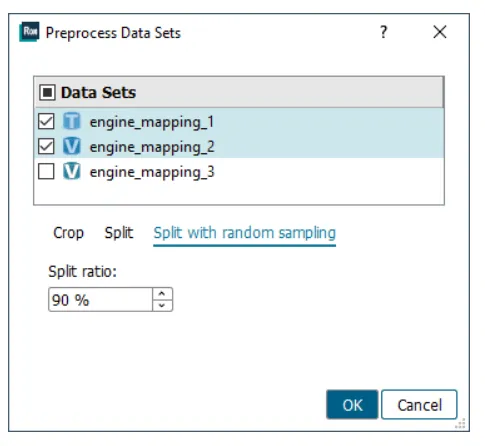The image size is (485, 446).
Task: Check the engine_mapping_3 checkbox
Action: (x=46, y=172)
